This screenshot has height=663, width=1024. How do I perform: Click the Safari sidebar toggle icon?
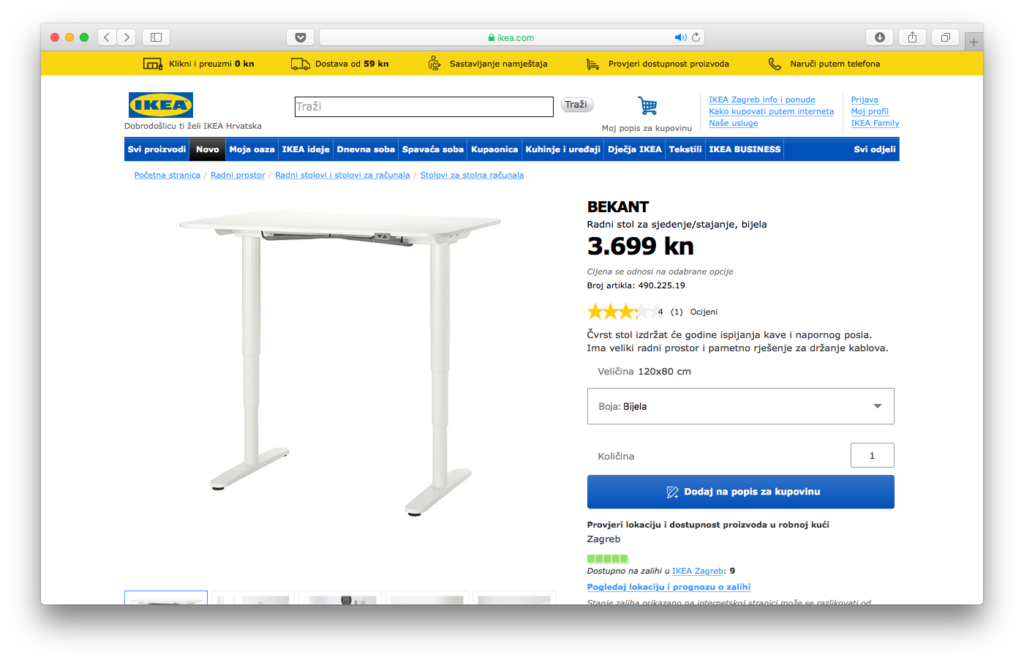click(156, 37)
